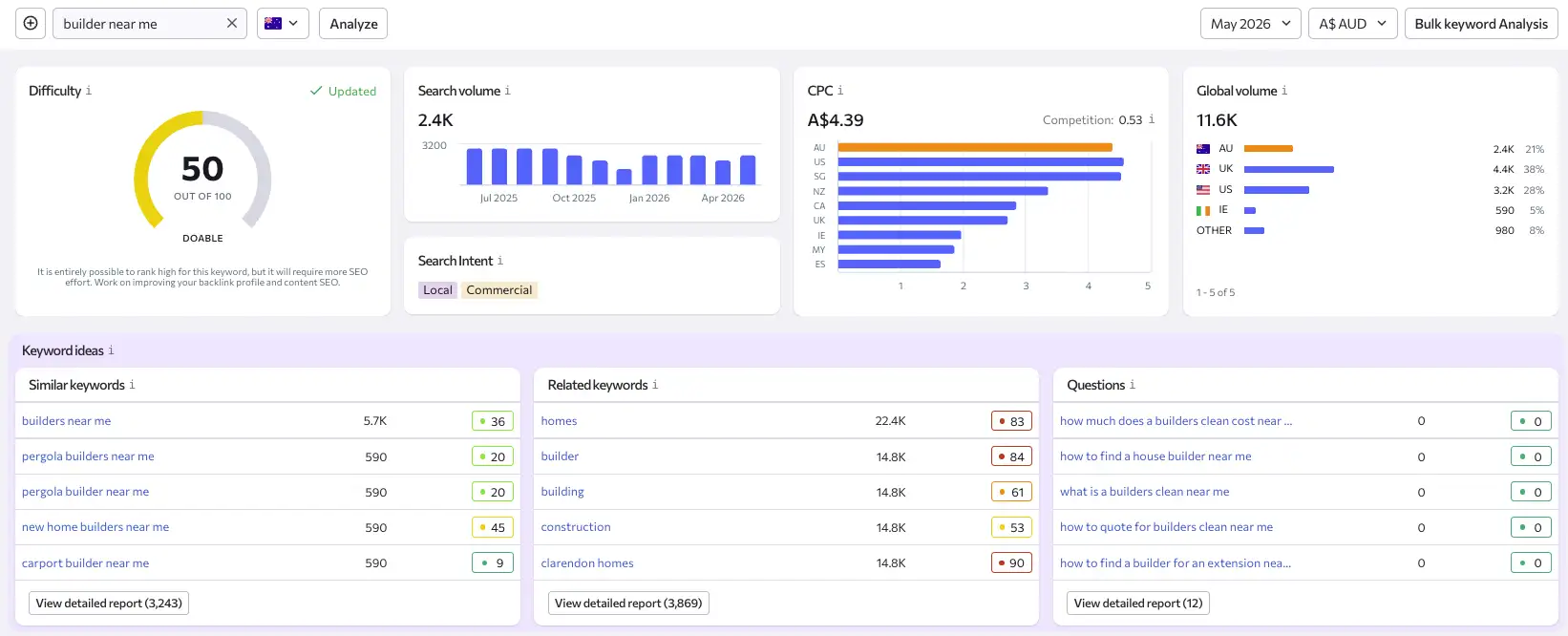This screenshot has height=636, width=1568.
Task: Click the Questions info icon
Action: pyautogui.click(x=1133, y=385)
